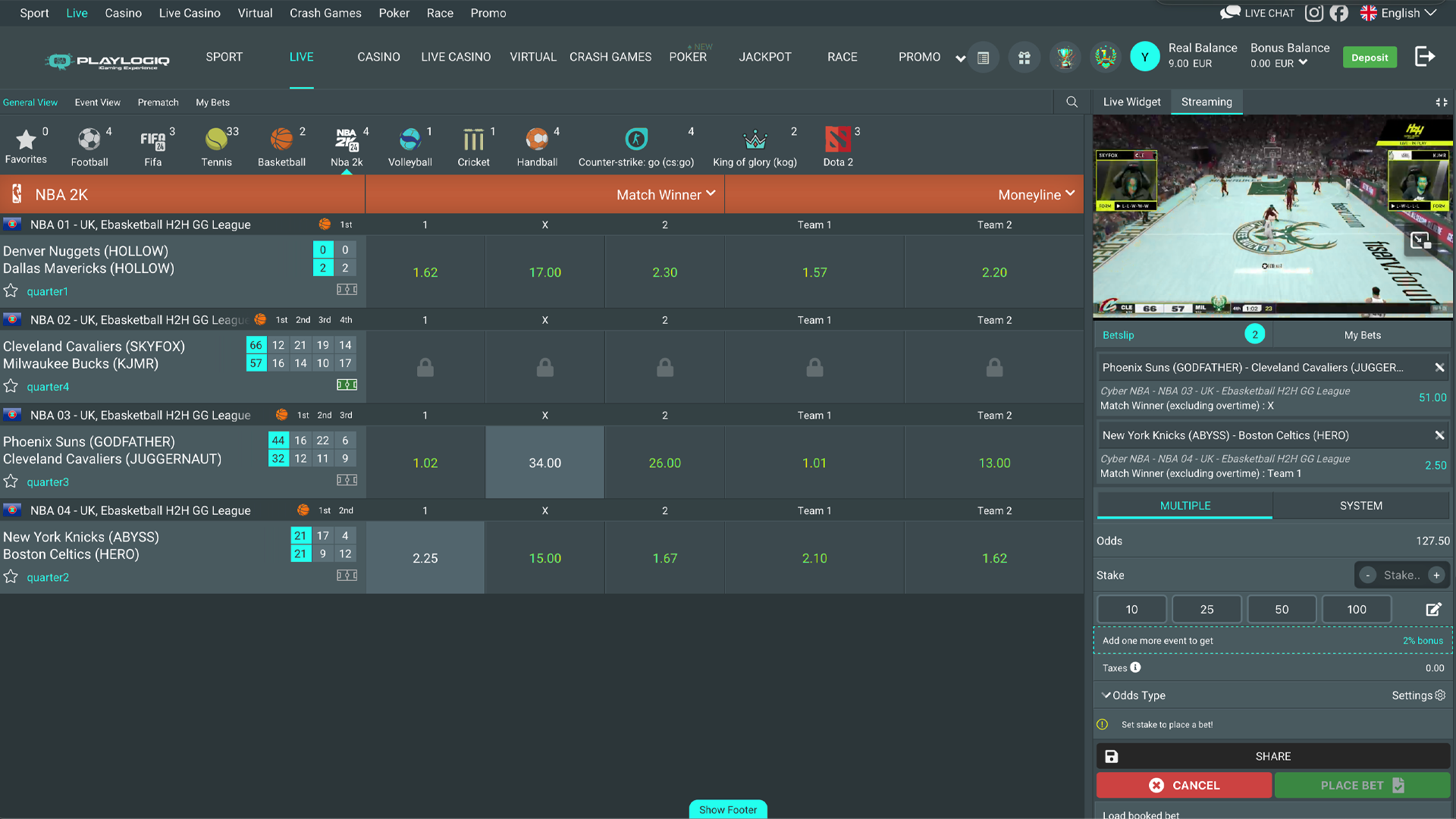Select King of glory icon
The width and height of the screenshot is (1456, 819).
[x=755, y=146]
